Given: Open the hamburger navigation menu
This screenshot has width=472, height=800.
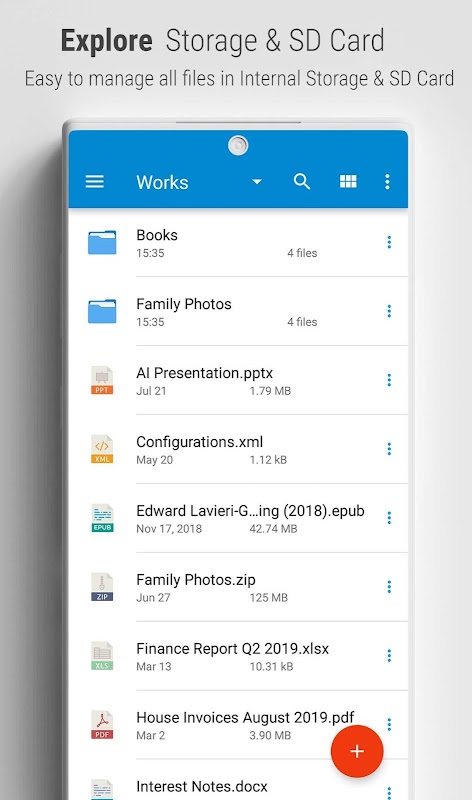Looking at the screenshot, I should click(94, 182).
